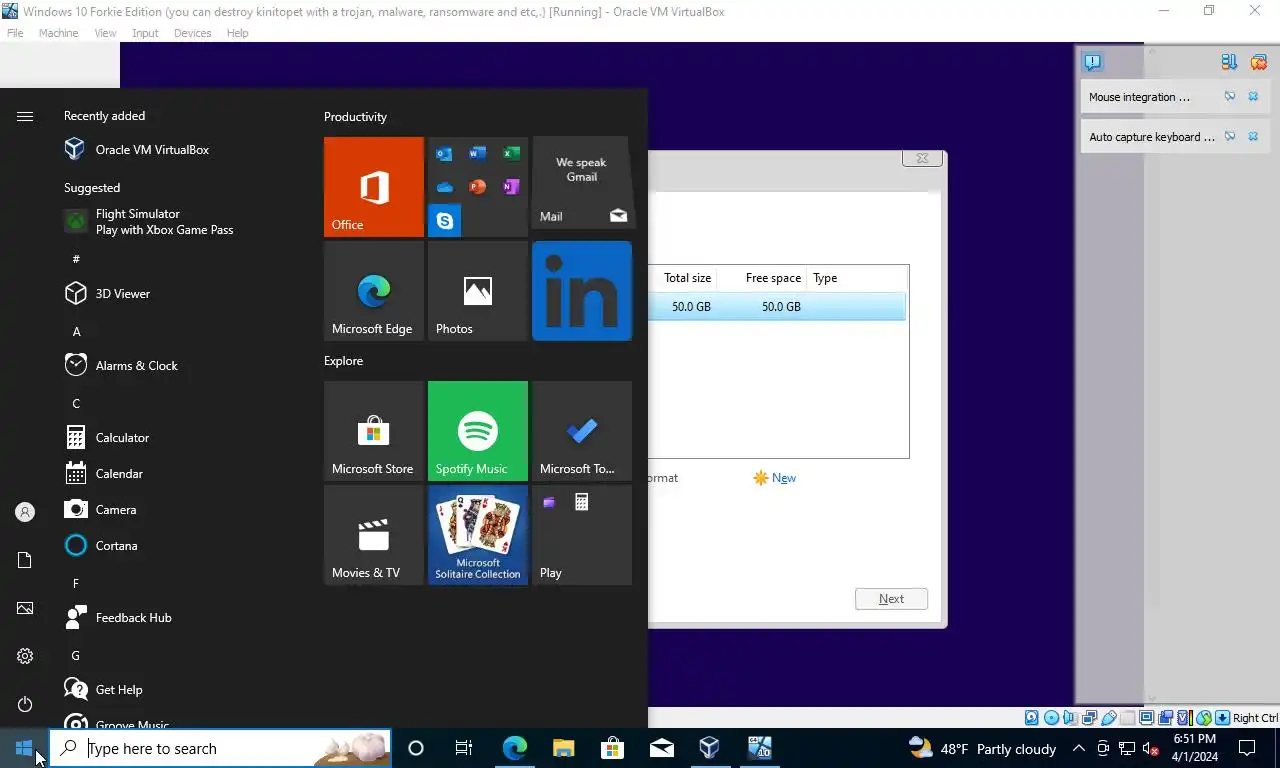Open the VirtualBox Help menu

click(x=237, y=33)
